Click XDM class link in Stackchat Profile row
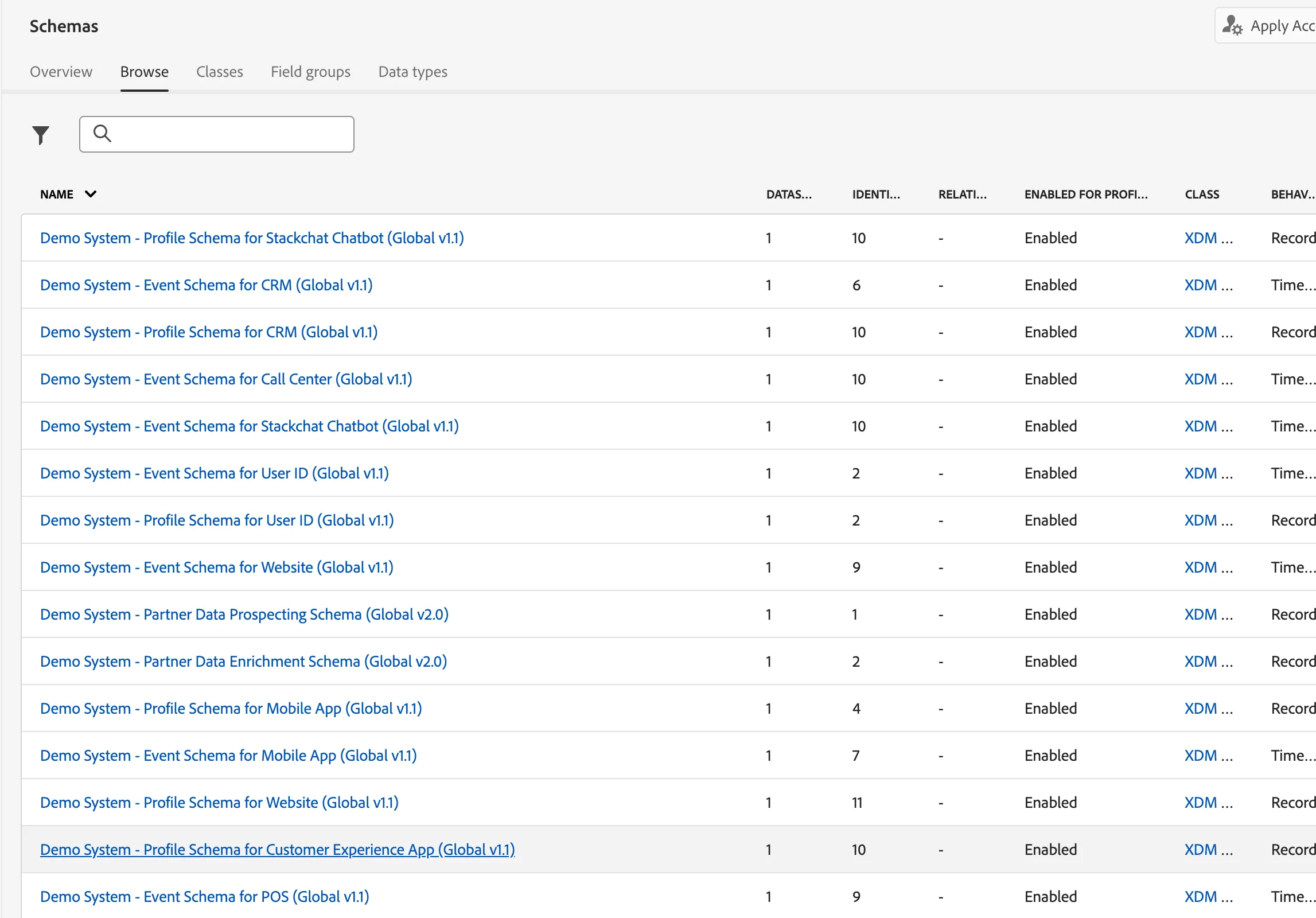This screenshot has height=918, width=1316. point(1208,238)
